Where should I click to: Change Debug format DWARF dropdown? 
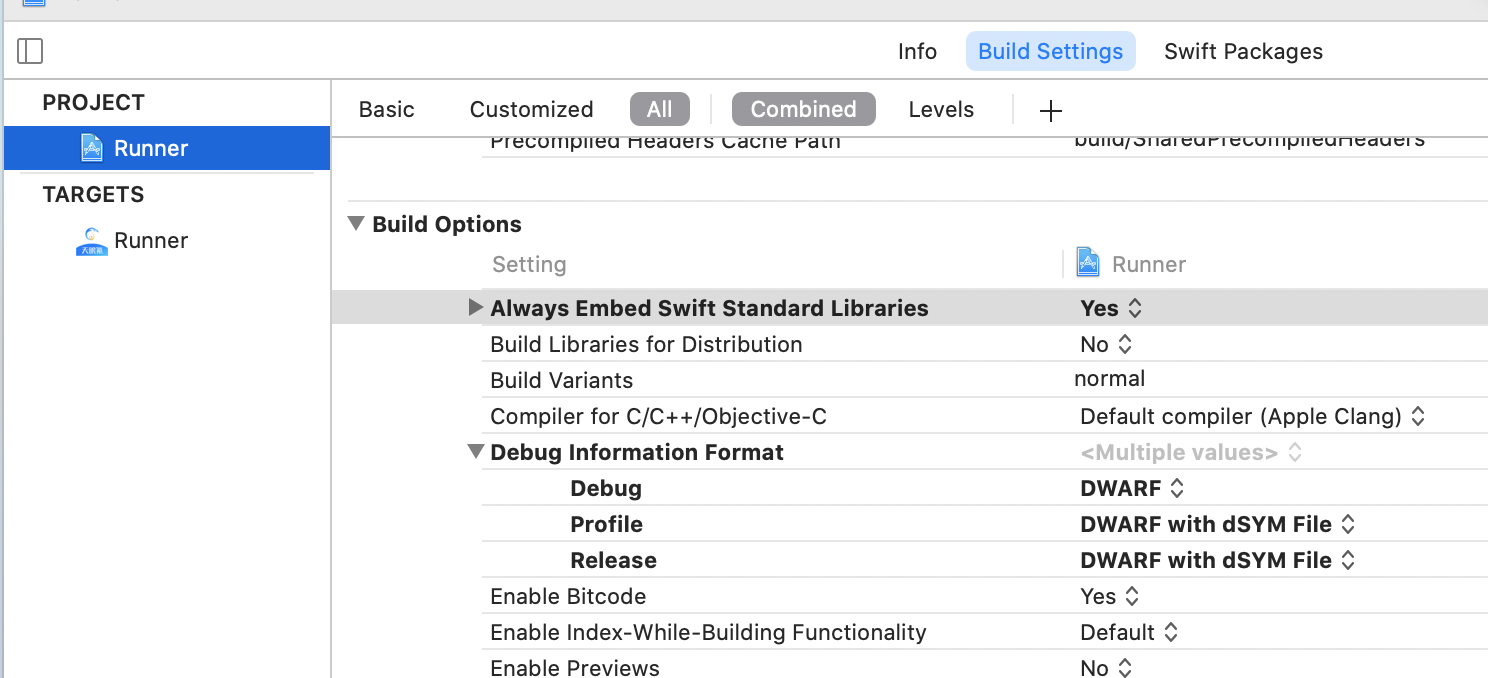1132,489
